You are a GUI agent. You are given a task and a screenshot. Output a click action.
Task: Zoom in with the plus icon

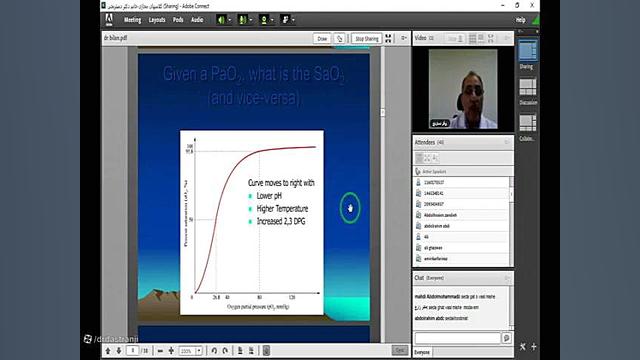point(171,351)
